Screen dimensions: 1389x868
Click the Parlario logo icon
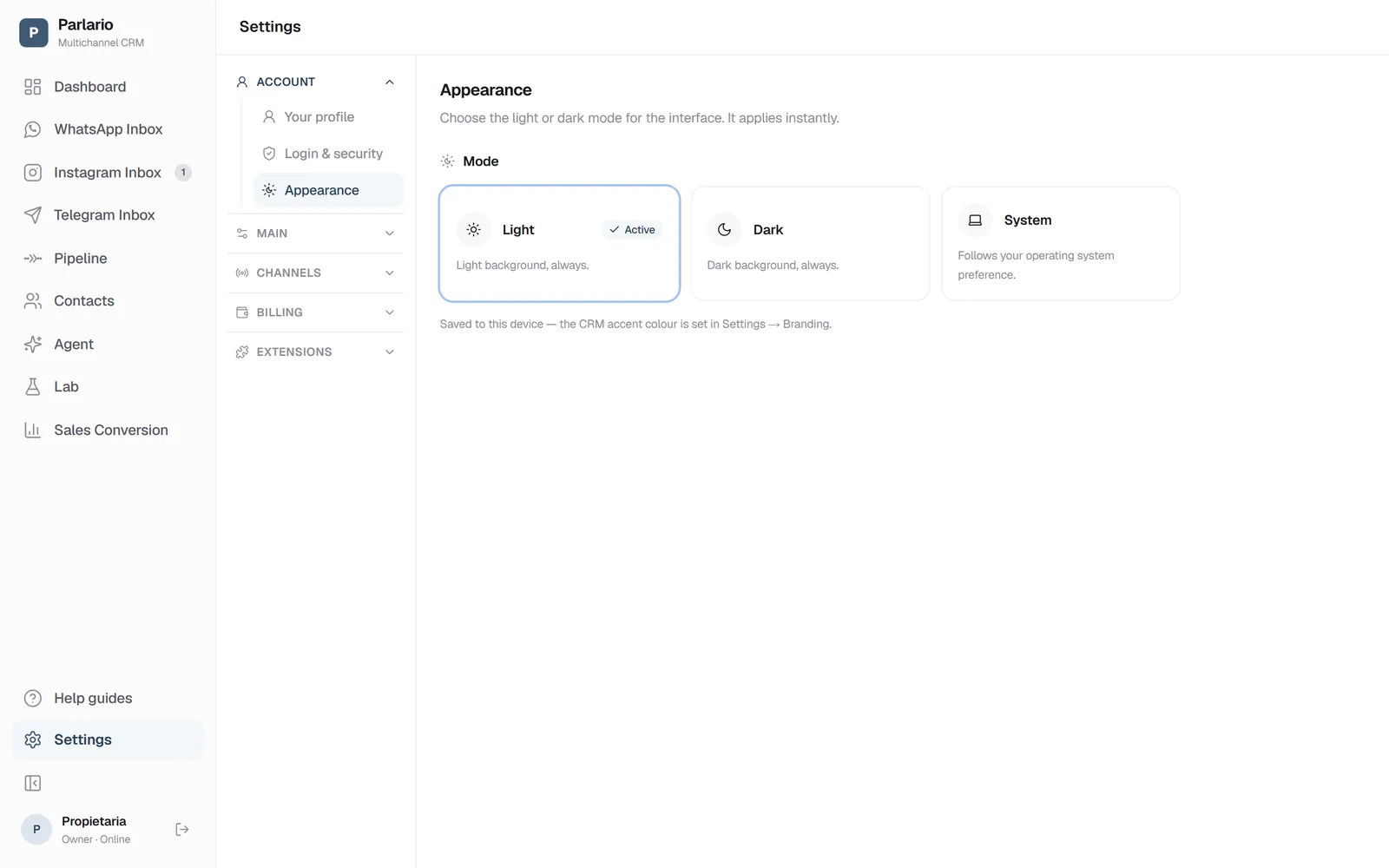tap(33, 33)
